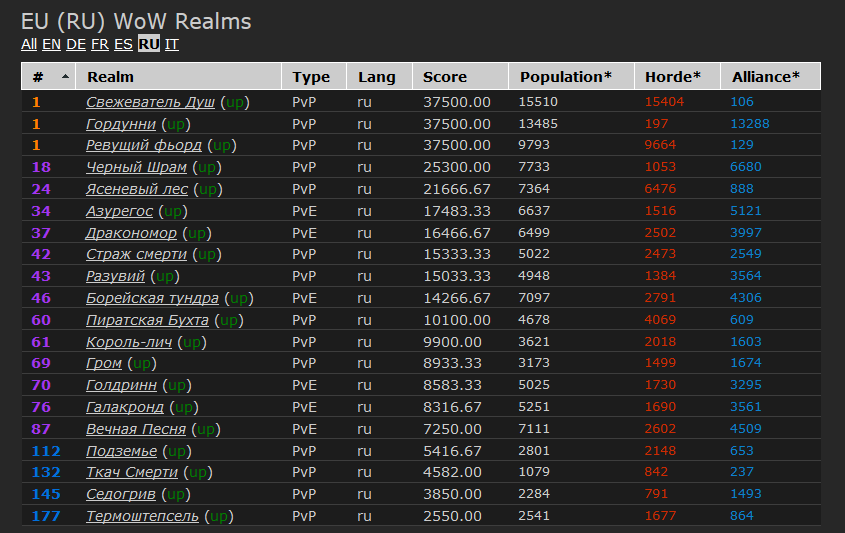
Task: Switch to the IT language tab
Action: click(x=171, y=44)
